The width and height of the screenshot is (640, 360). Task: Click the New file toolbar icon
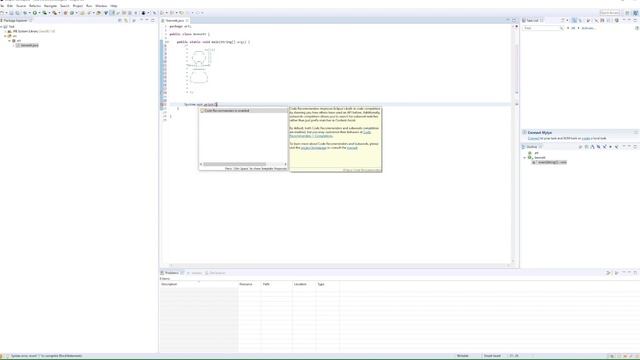coord(2,13)
